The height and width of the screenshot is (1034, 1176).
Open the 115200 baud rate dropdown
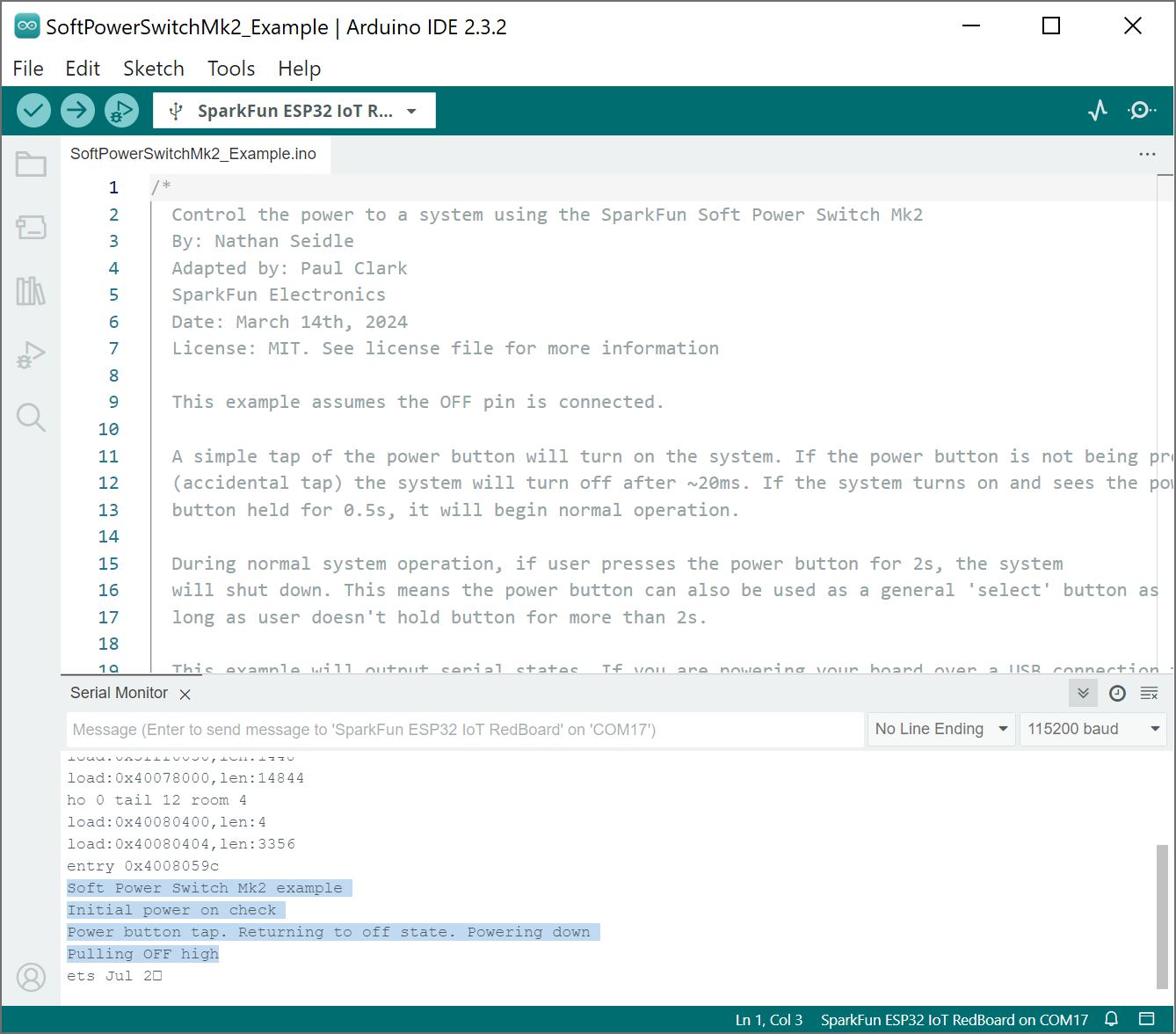[1093, 729]
